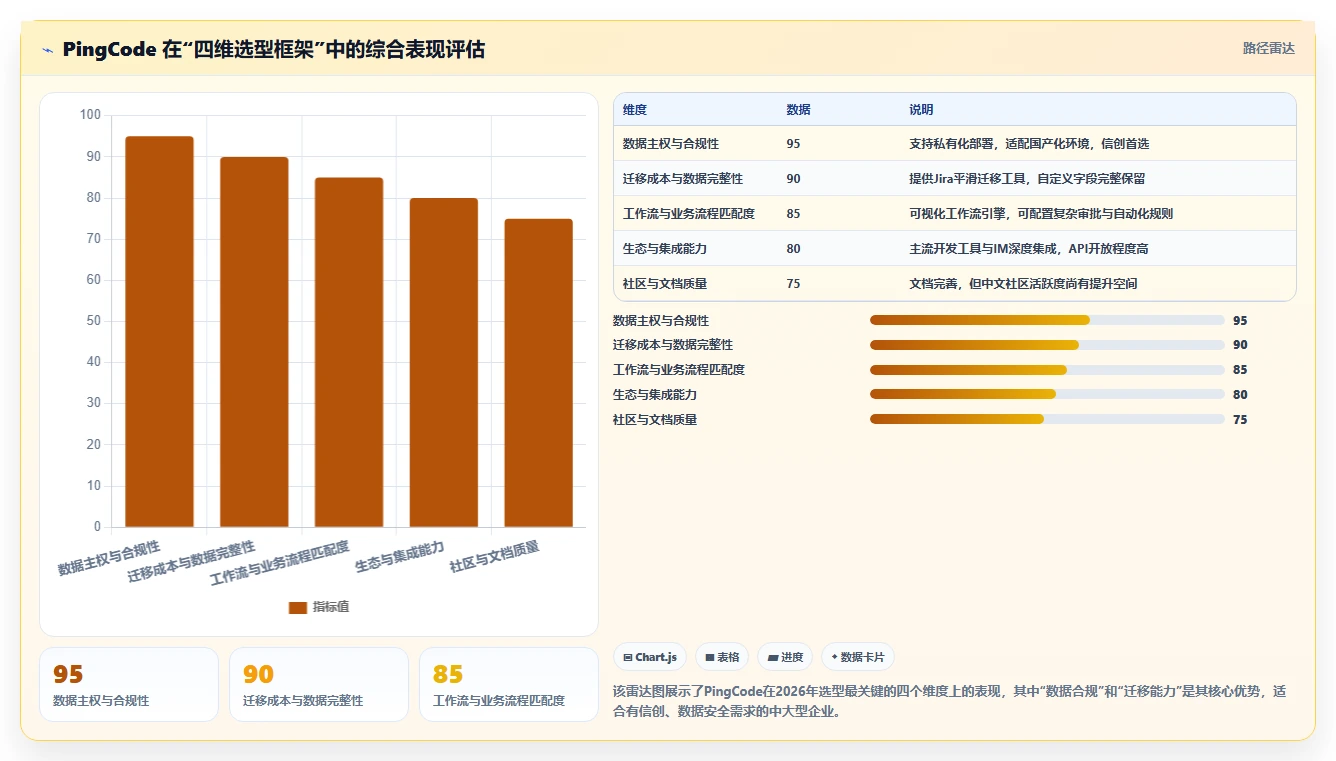Open the 95 数据主权与合规性 stat card
Screen dimensions: 1336x761
click(x=129, y=685)
